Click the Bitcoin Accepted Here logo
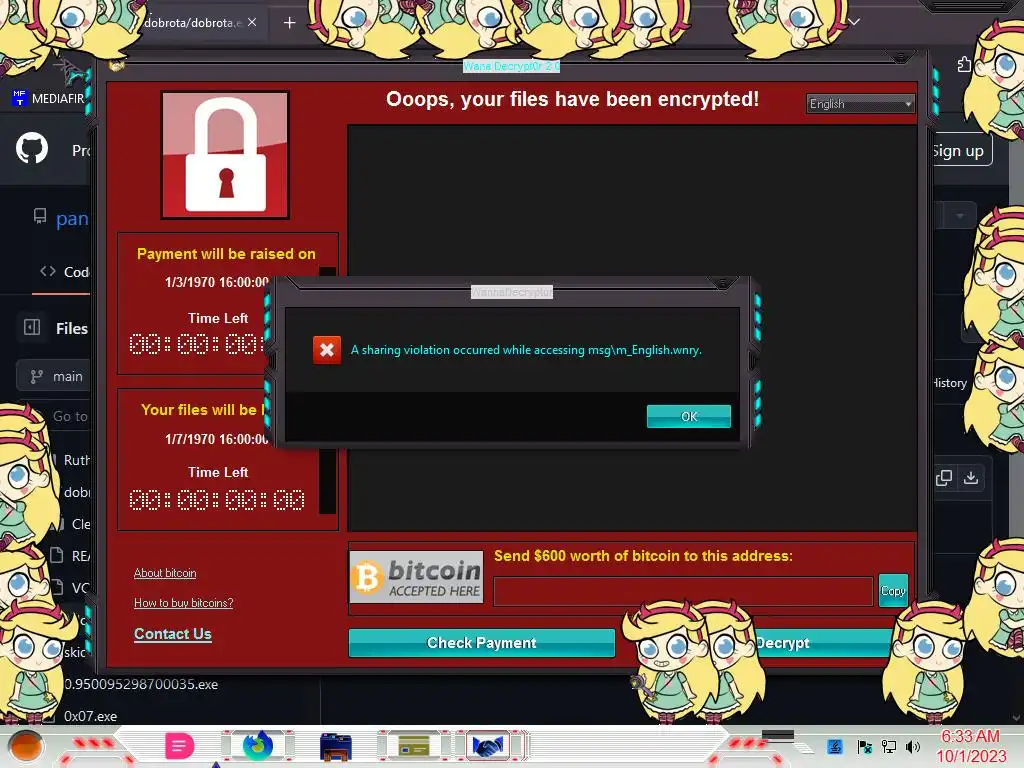 pos(417,577)
